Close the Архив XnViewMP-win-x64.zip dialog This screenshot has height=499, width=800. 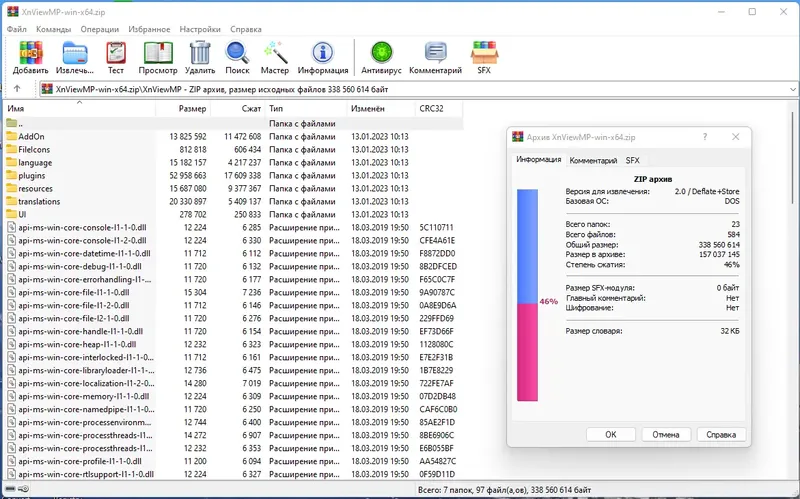point(735,137)
